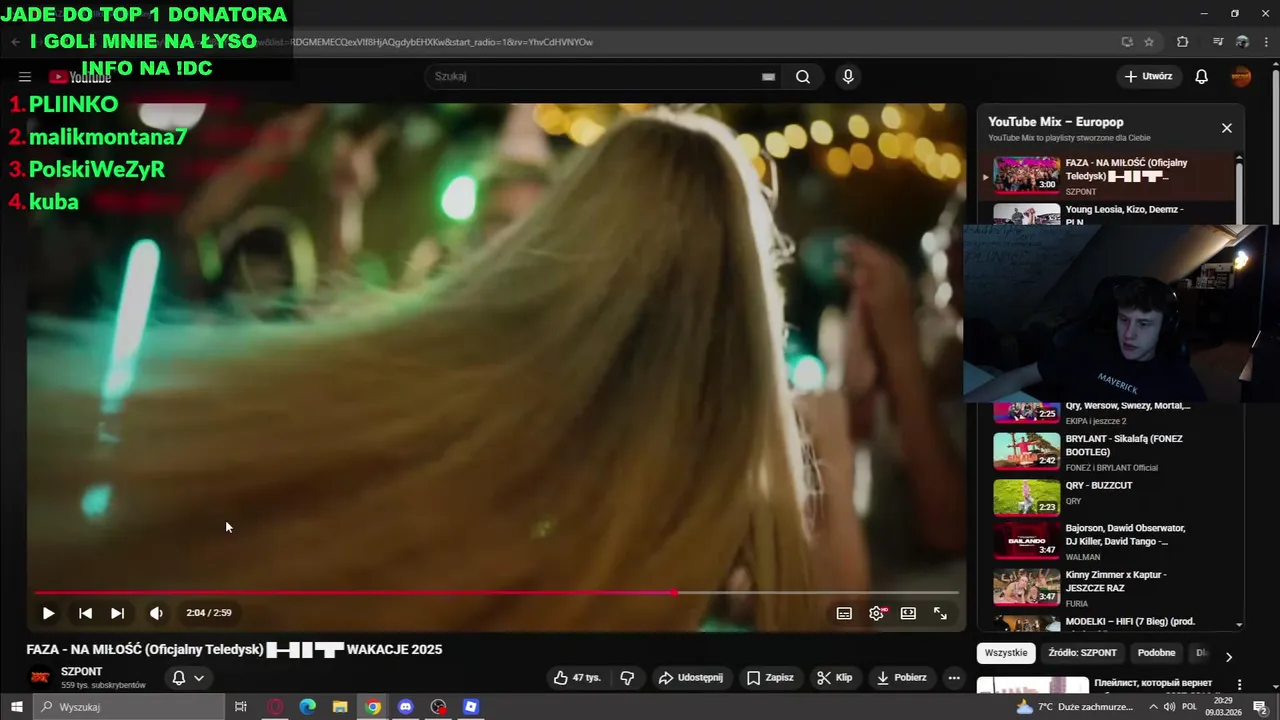
Task: Open the on-screen keyboard icon in search box
Action: click(x=768, y=77)
